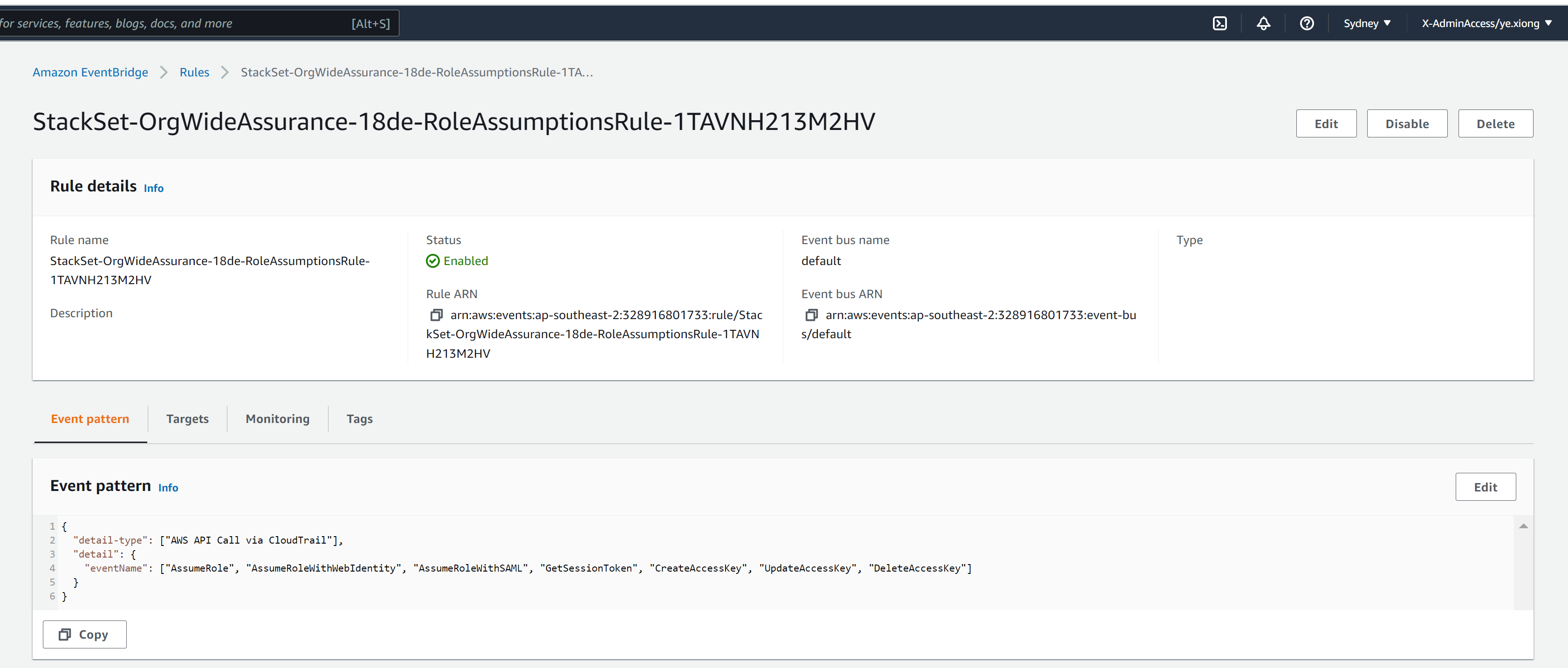1568x668 pixels.
Task: Open the Sydney region dropdown
Action: coord(1367,23)
